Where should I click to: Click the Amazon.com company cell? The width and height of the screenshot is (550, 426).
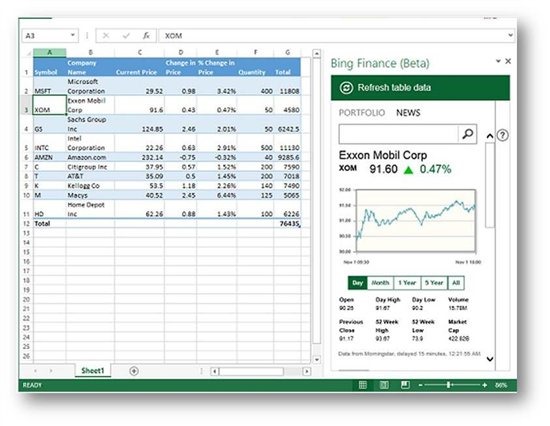(90, 157)
